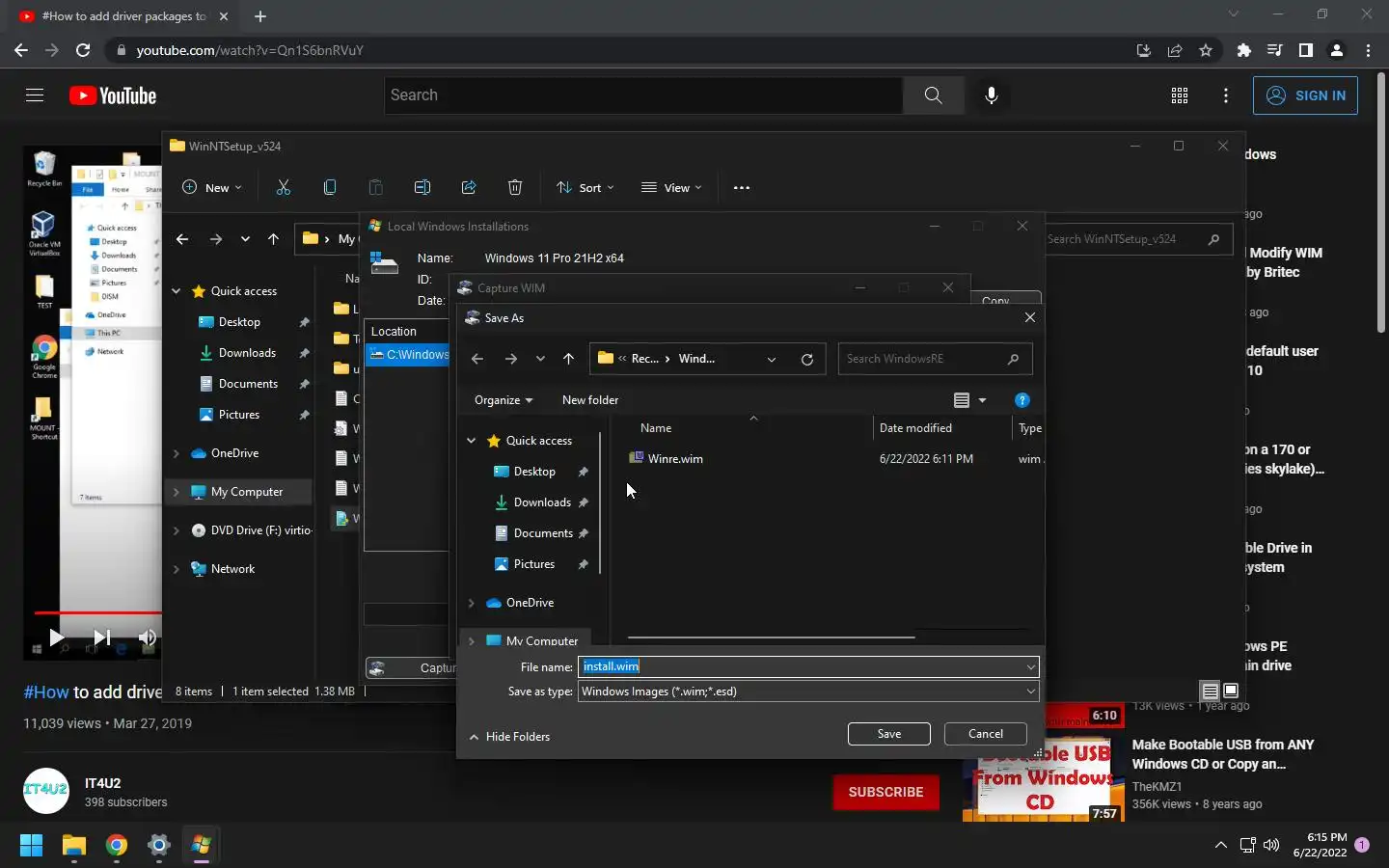This screenshot has width=1389, height=868.
Task: Click the YouTube voice search microphone
Action: pyautogui.click(x=991, y=95)
